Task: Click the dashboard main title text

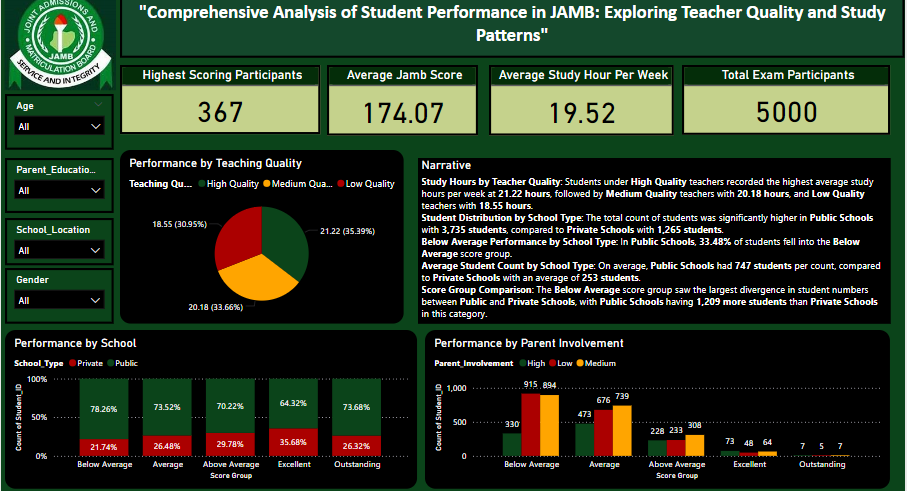Action: [512, 24]
